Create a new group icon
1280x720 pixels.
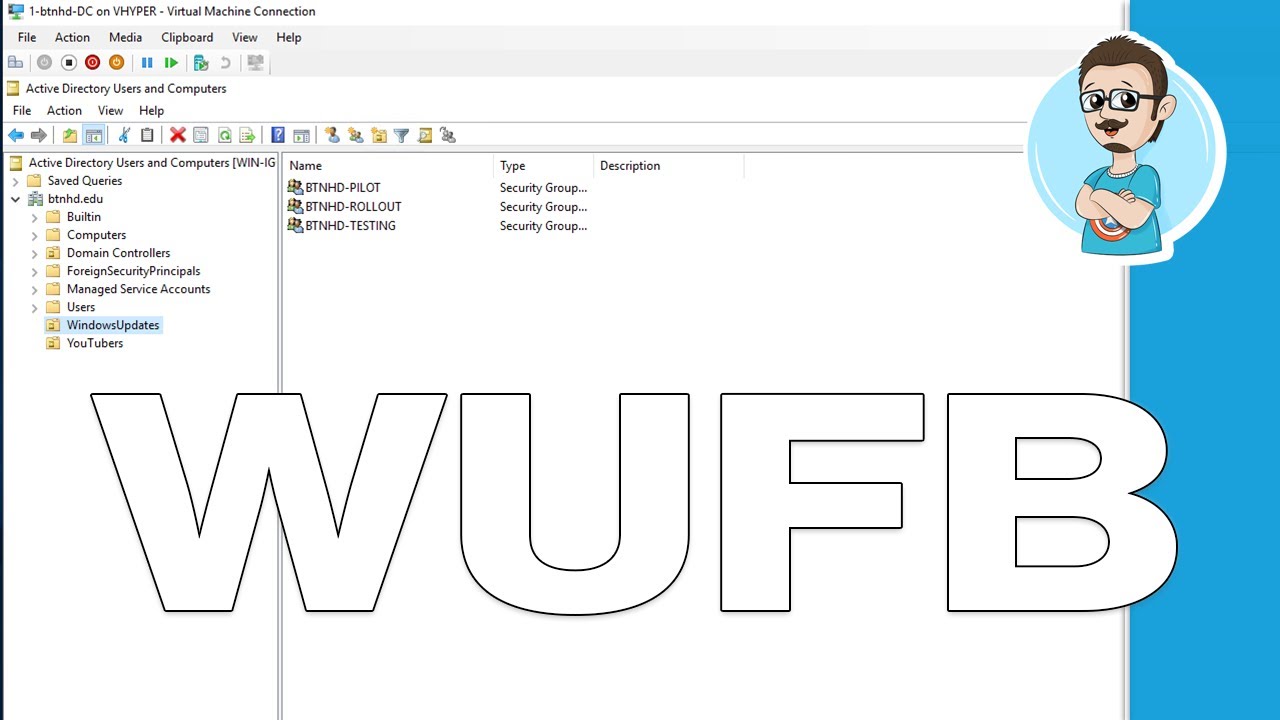point(355,135)
